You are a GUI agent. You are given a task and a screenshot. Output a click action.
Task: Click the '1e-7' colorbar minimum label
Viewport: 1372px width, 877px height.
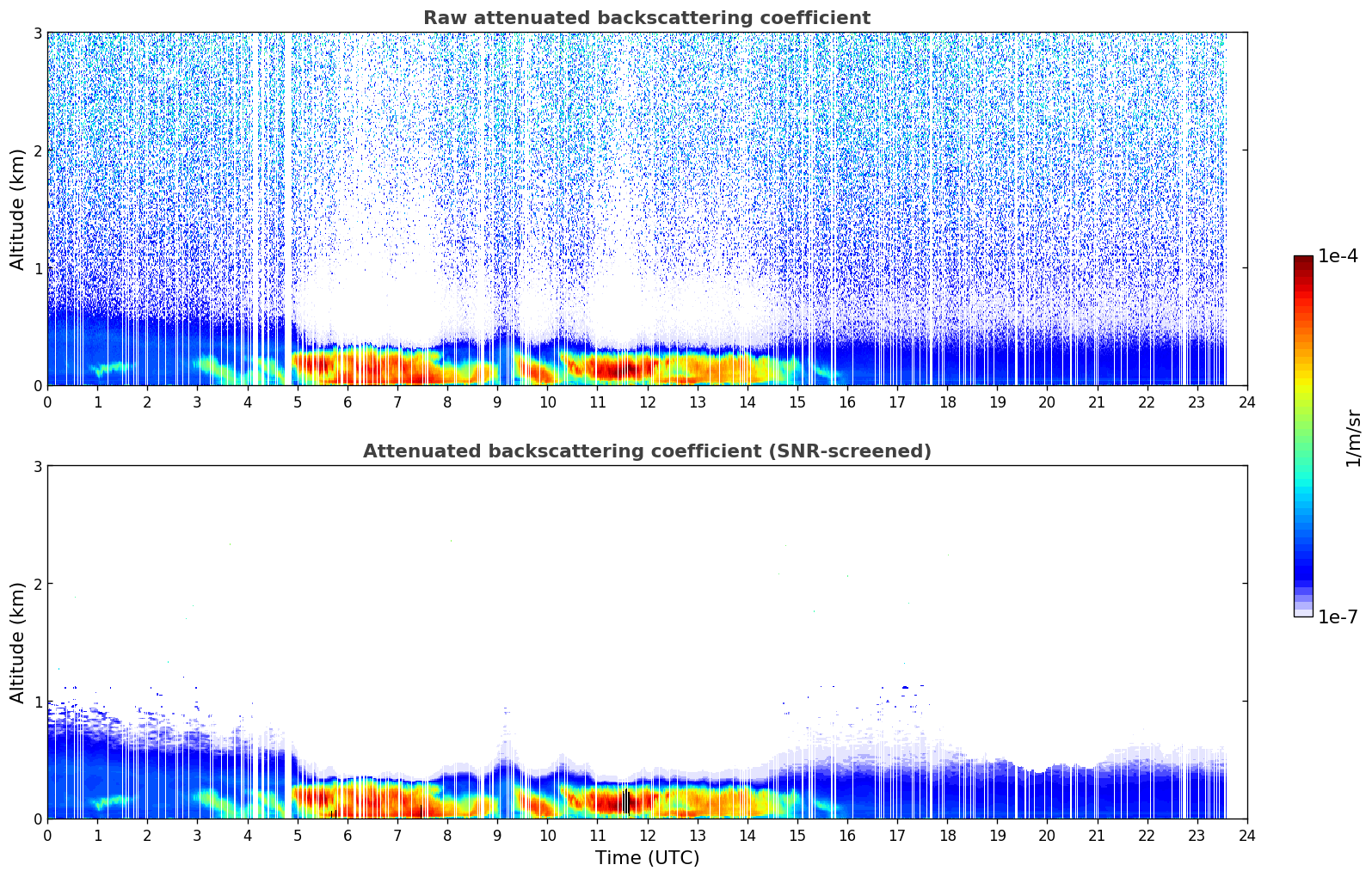1338,617
